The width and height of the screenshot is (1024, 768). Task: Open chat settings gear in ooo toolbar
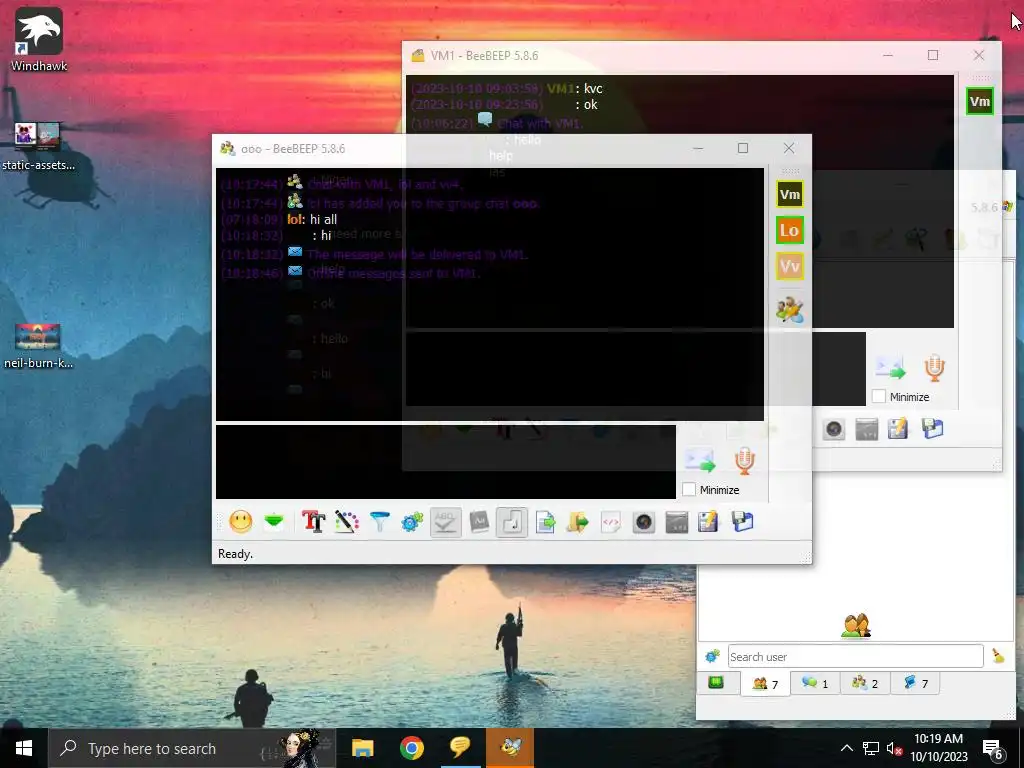pyautogui.click(x=412, y=522)
